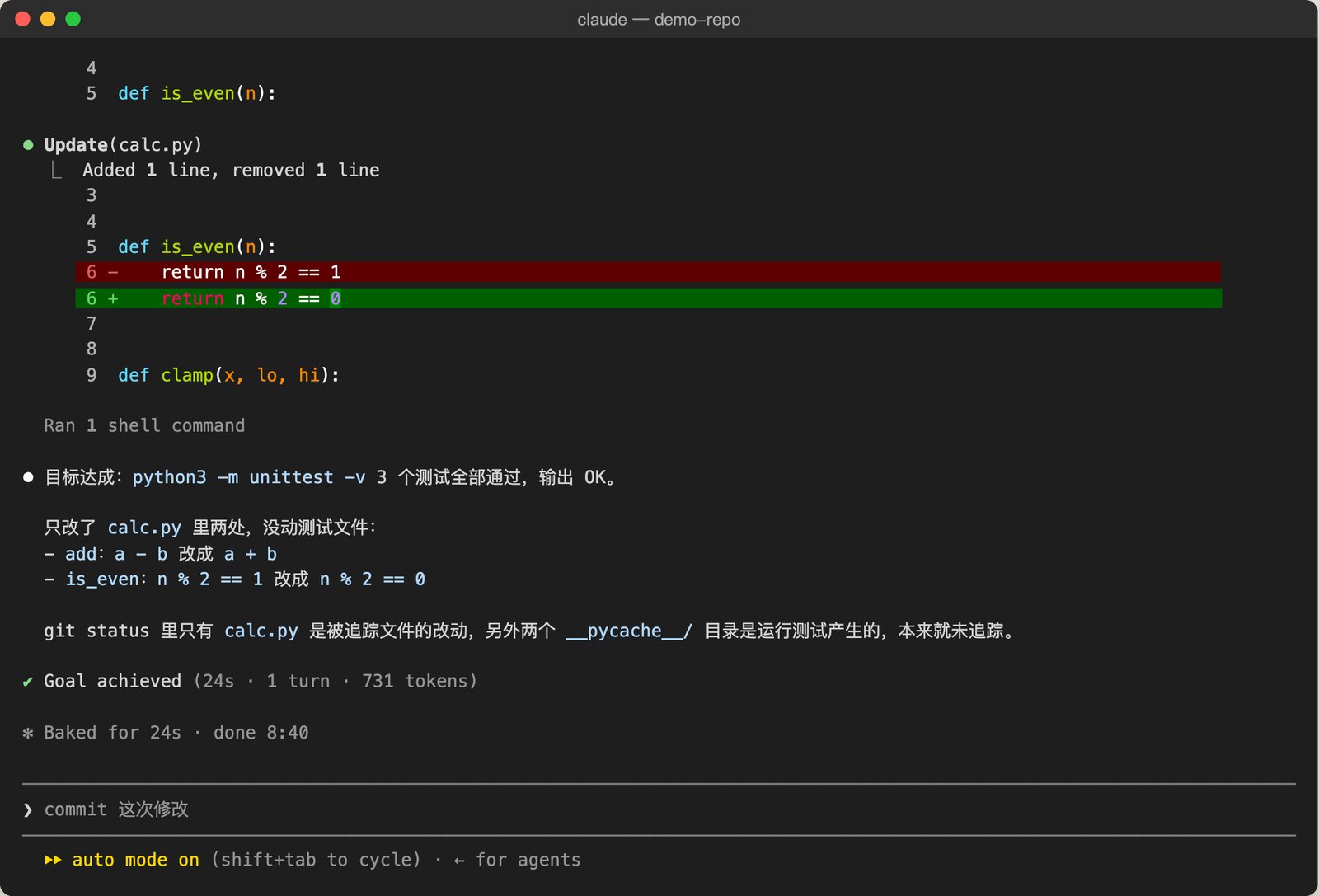Click the red minus sign on removed line 6
This screenshot has height=896, width=1319.
[x=113, y=272]
